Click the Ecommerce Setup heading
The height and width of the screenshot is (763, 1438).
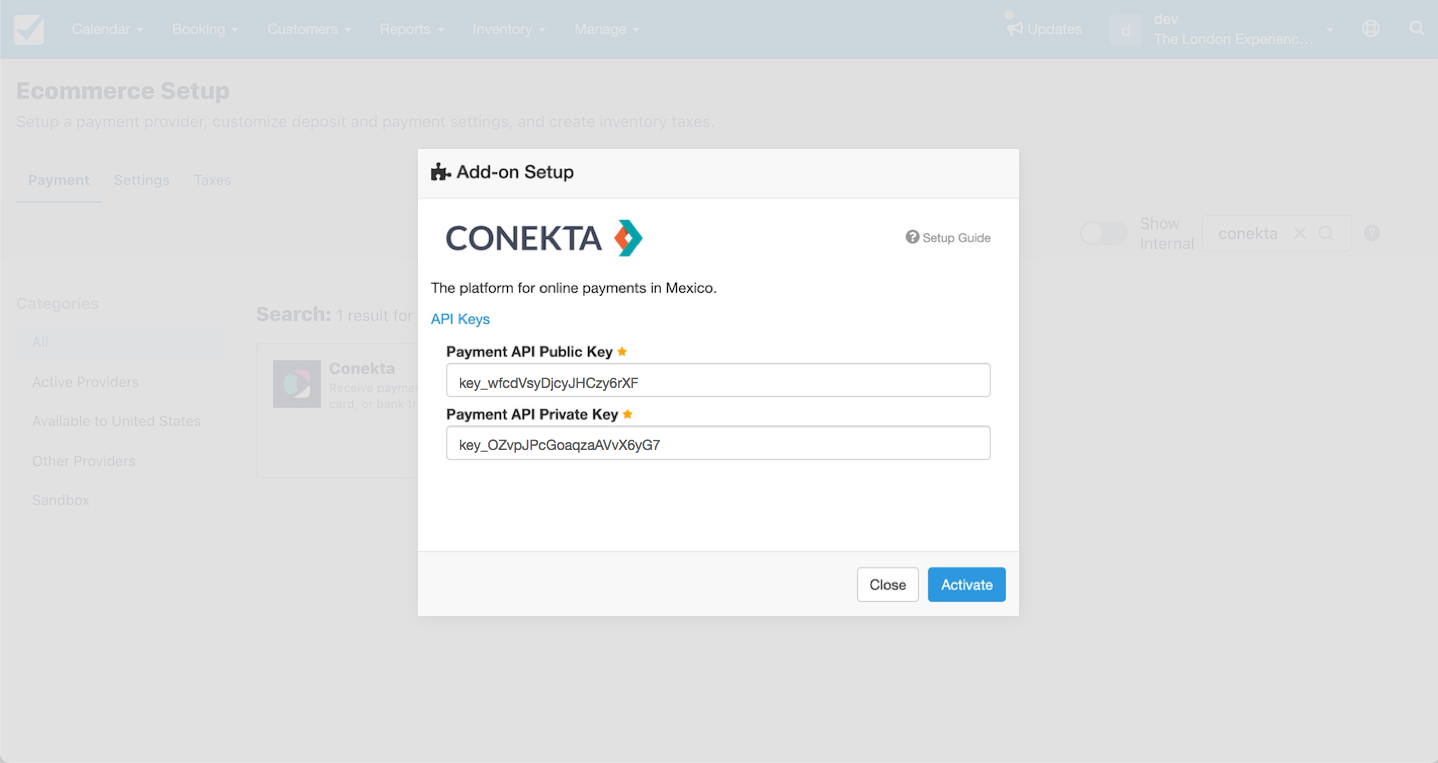coord(123,91)
